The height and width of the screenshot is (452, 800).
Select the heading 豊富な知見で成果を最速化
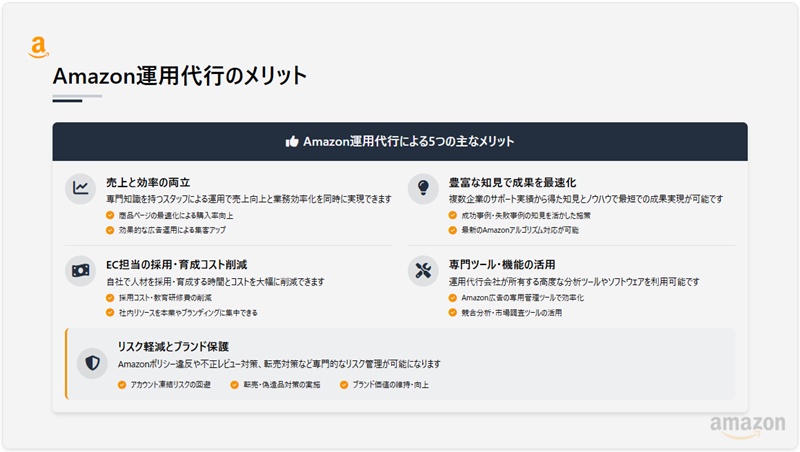tap(512, 182)
